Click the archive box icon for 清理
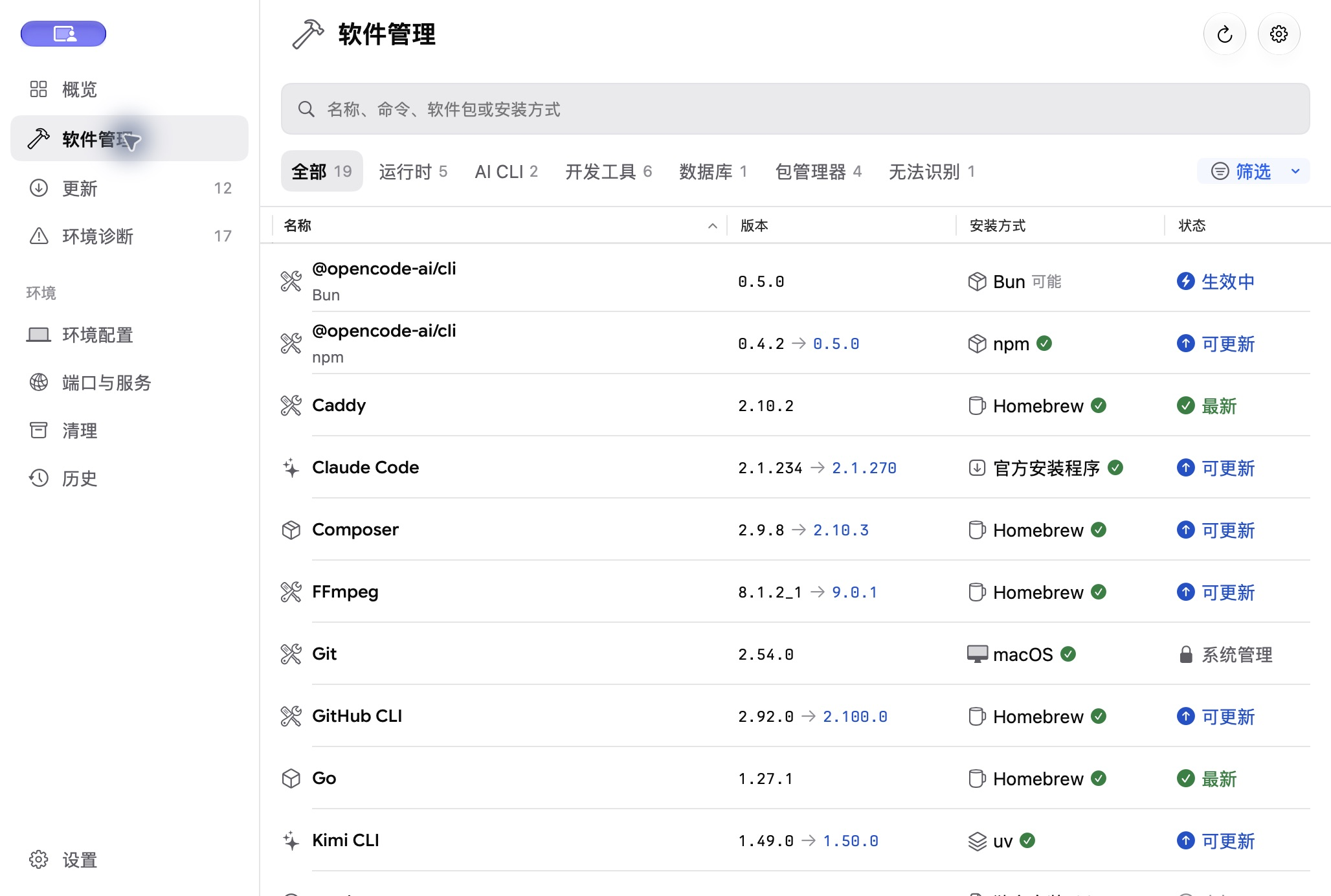 click(x=39, y=430)
